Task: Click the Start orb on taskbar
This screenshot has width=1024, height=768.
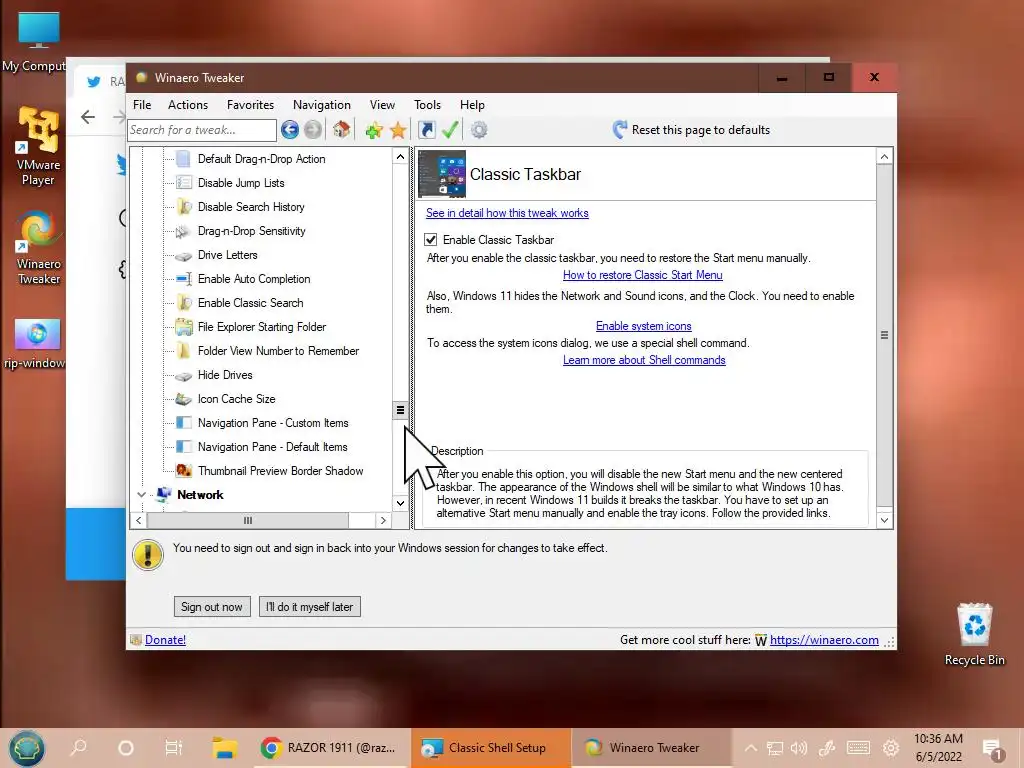Action: pos(26,748)
